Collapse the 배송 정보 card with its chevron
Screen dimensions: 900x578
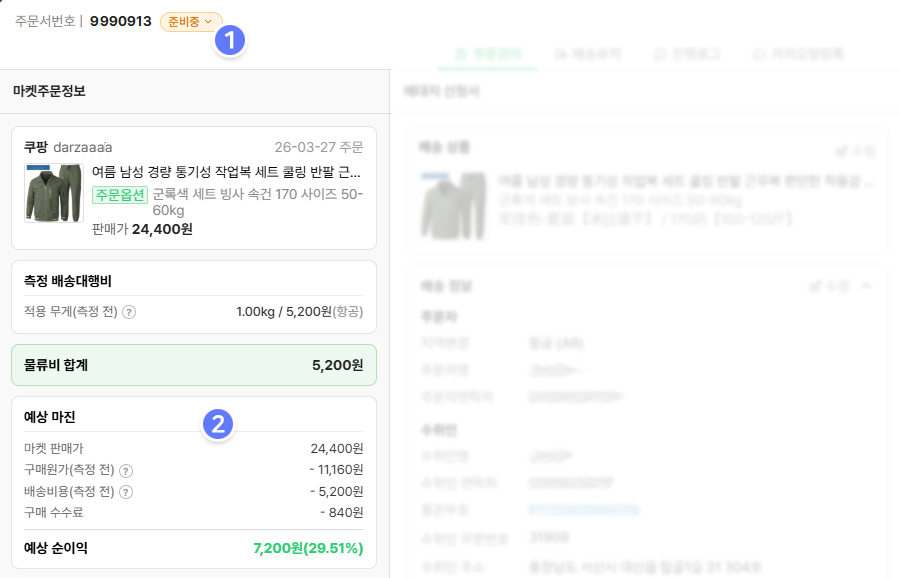(866, 286)
